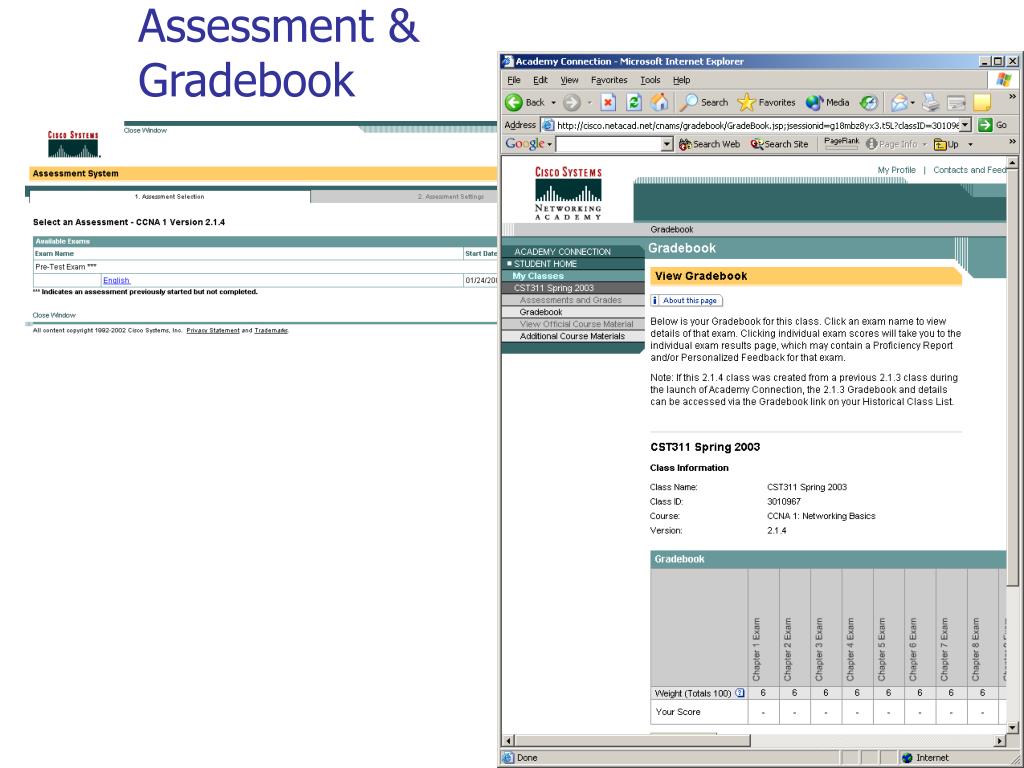Click the horizontal scrollbar left arrow

point(508,741)
